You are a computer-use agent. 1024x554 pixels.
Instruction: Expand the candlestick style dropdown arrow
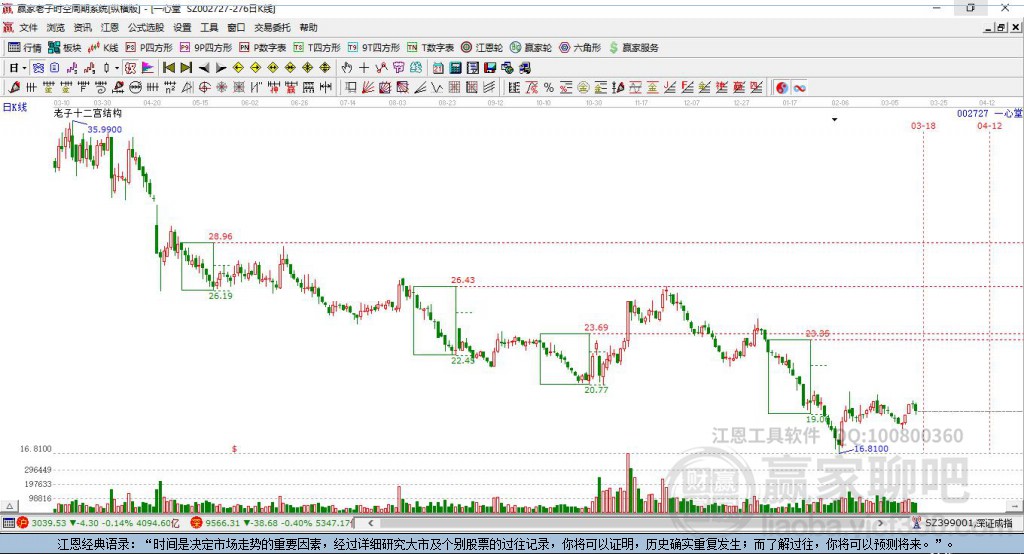pos(117,67)
